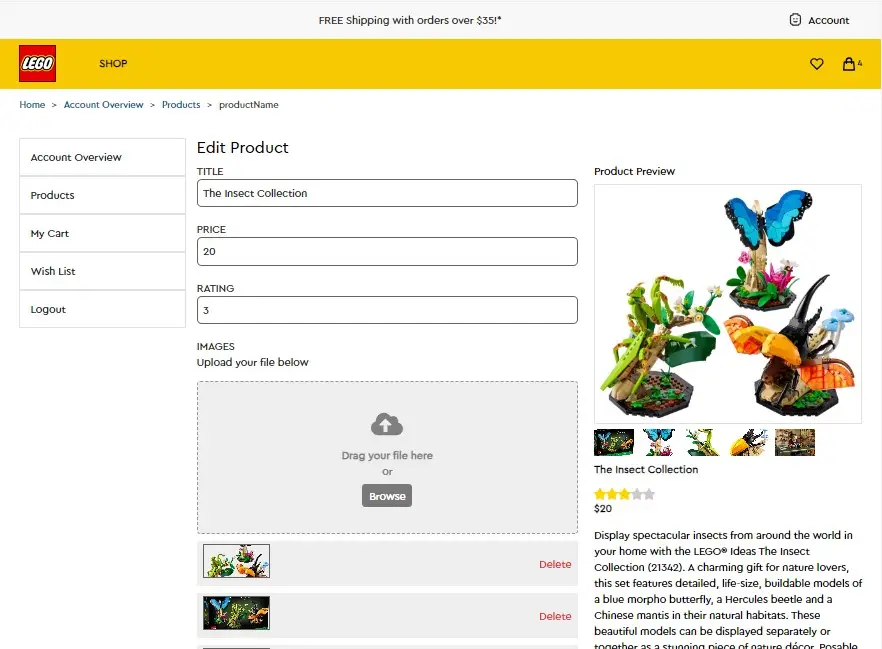This screenshot has height=649, width=882.
Task: Go to Home breadcrumb link
Action: pos(32,105)
